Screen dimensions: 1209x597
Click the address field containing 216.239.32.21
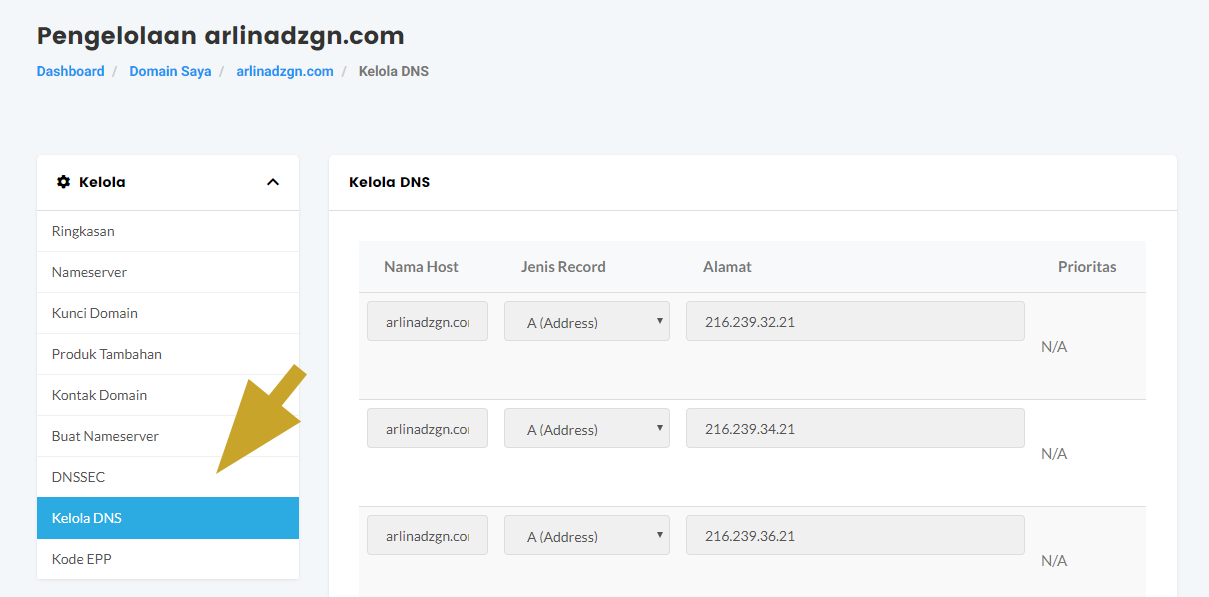855,321
